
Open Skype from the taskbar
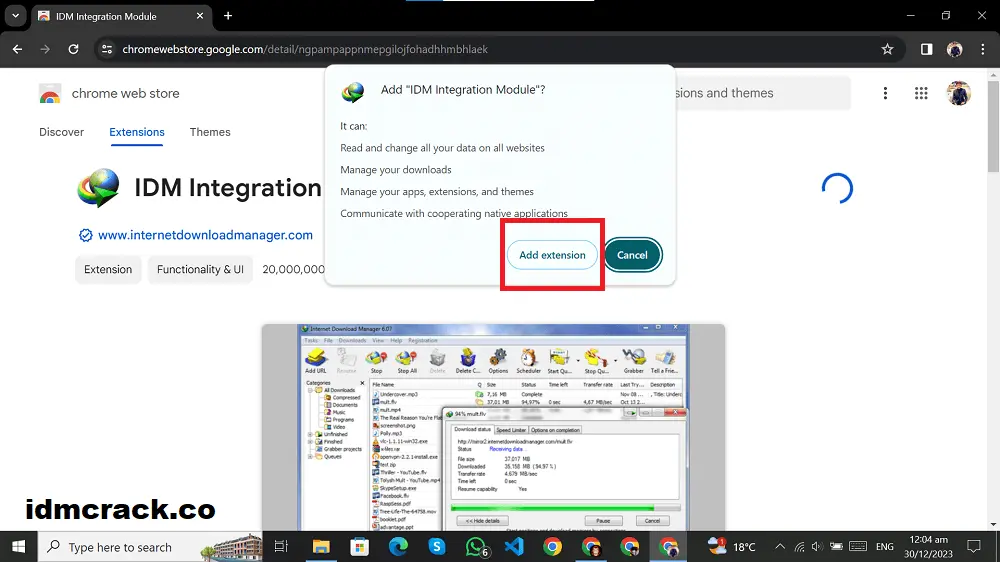coord(437,547)
